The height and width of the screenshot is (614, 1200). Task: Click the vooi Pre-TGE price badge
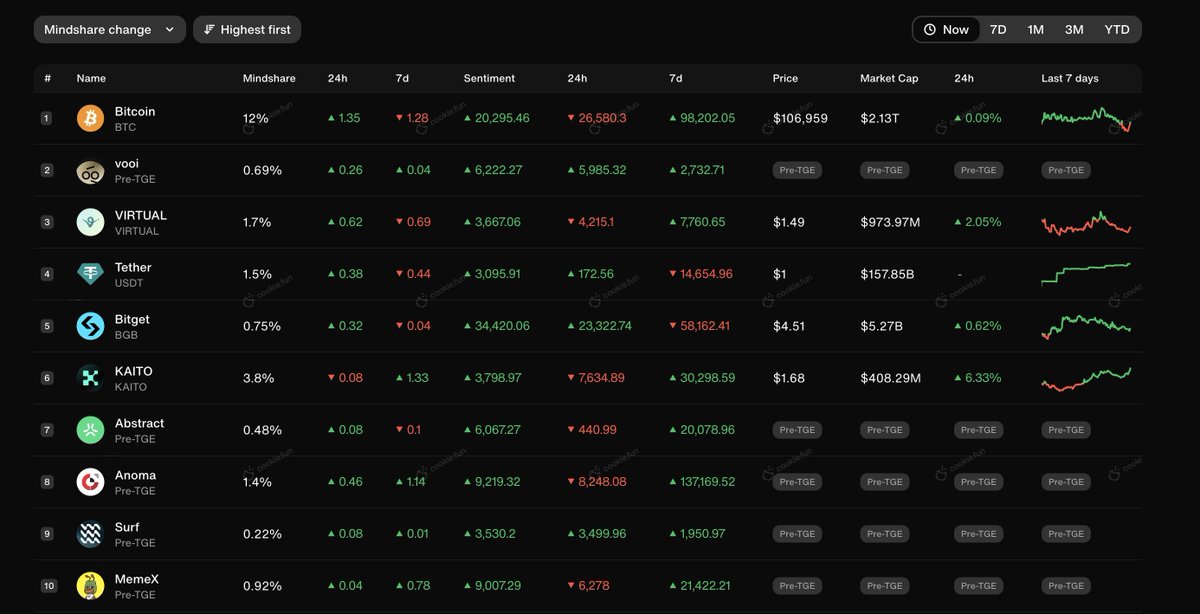(x=797, y=170)
